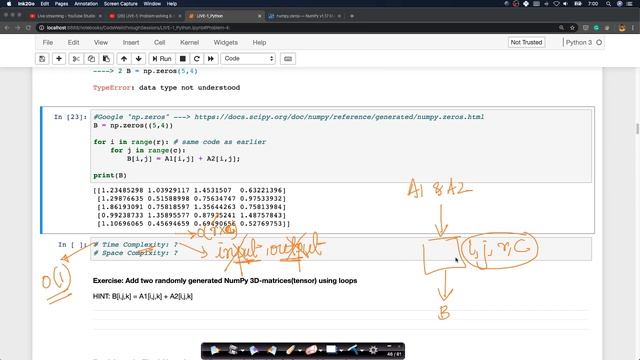
Task: Click the Not Trusted button
Action: coord(526,42)
